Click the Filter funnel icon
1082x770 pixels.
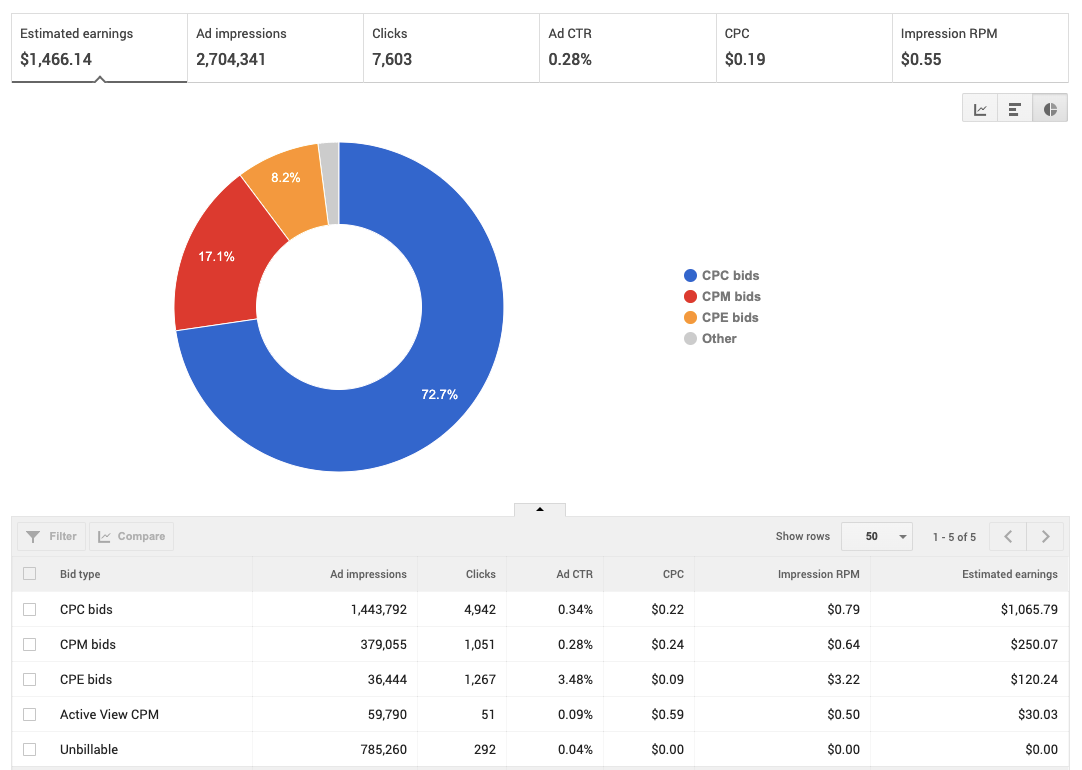click(x=31, y=536)
